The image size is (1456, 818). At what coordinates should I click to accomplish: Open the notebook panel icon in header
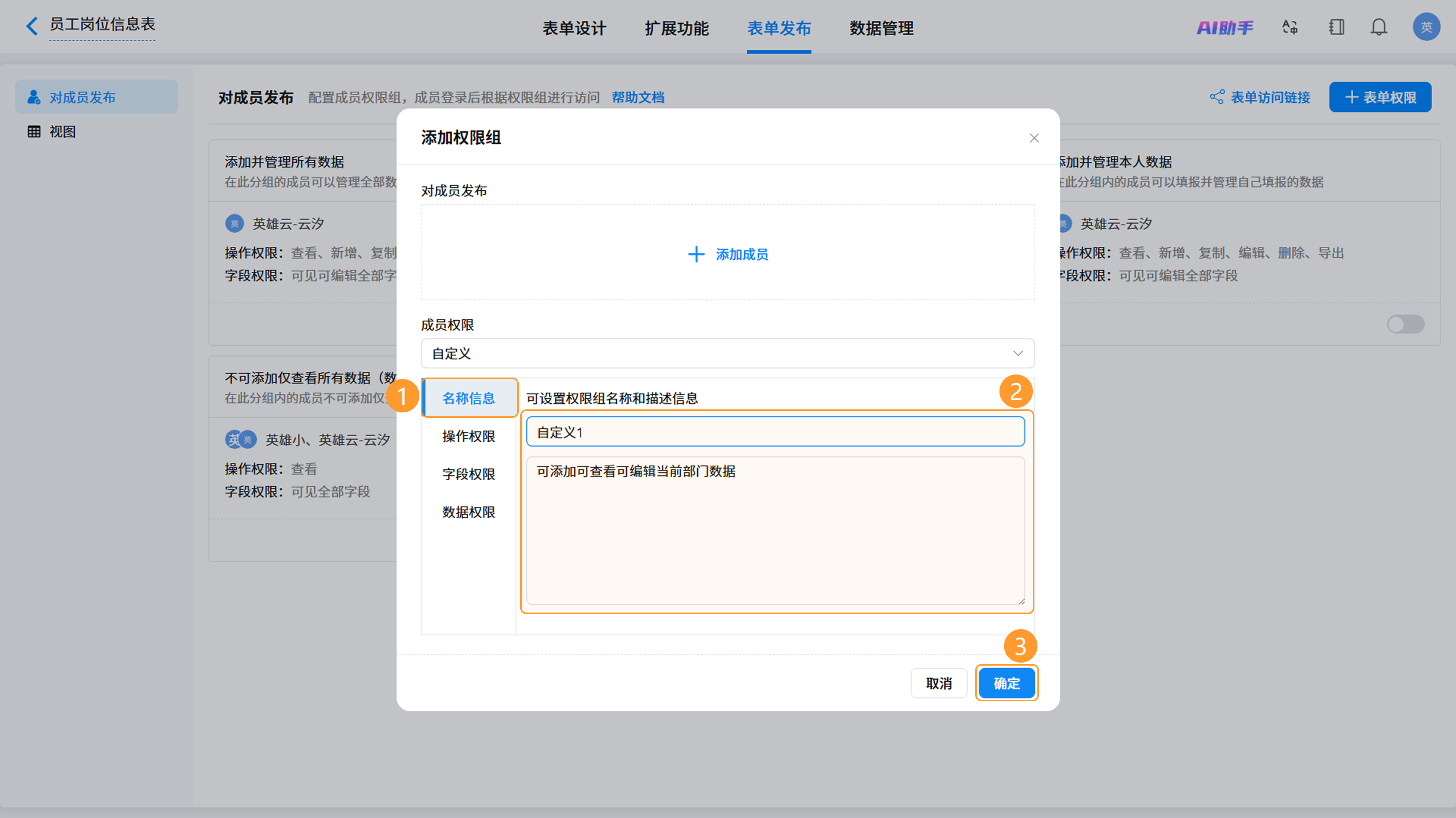coord(1336,27)
